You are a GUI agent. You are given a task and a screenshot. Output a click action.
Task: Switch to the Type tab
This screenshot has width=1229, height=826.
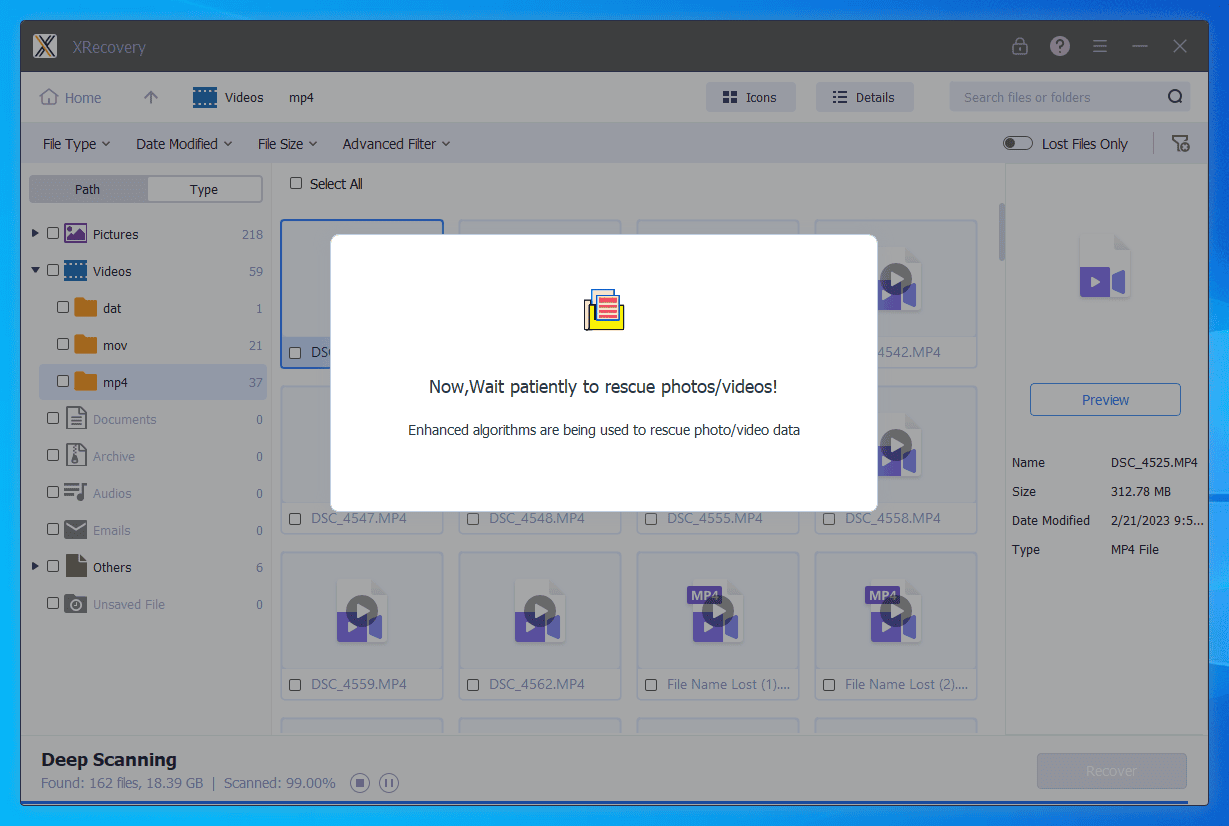[x=204, y=189]
